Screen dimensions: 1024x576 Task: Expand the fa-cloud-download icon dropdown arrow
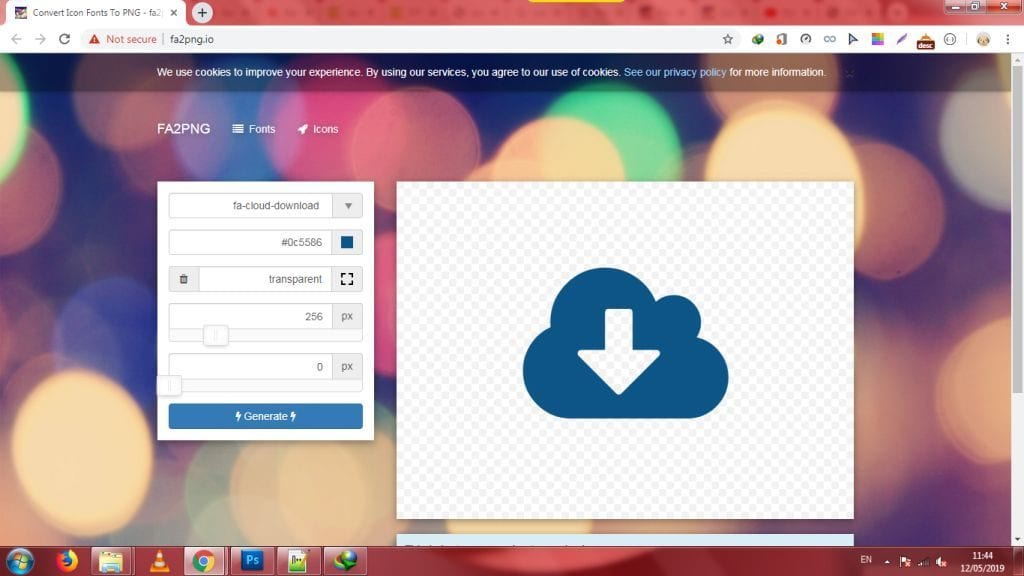348,206
